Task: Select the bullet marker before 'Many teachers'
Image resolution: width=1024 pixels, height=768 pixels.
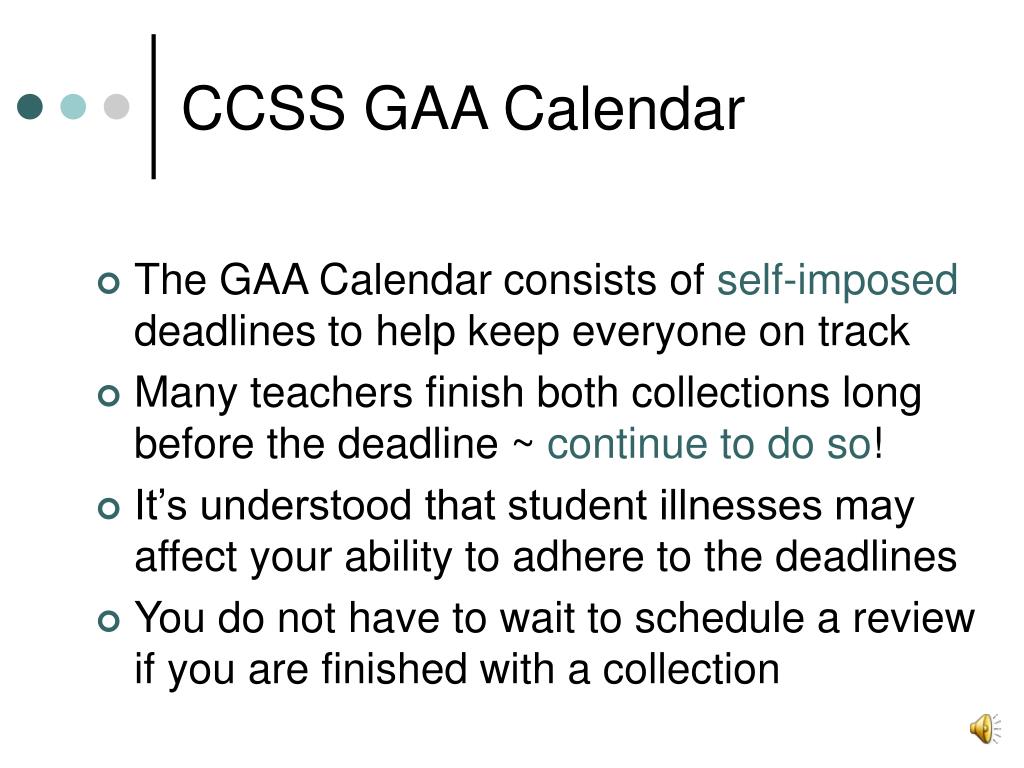Action: [108, 396]
